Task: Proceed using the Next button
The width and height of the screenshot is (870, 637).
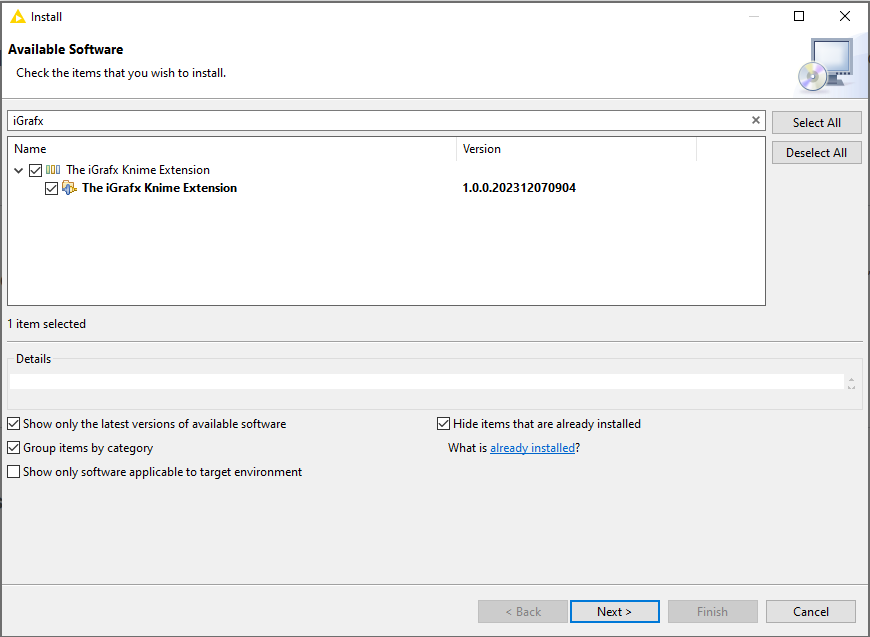Action: (614, 611)
